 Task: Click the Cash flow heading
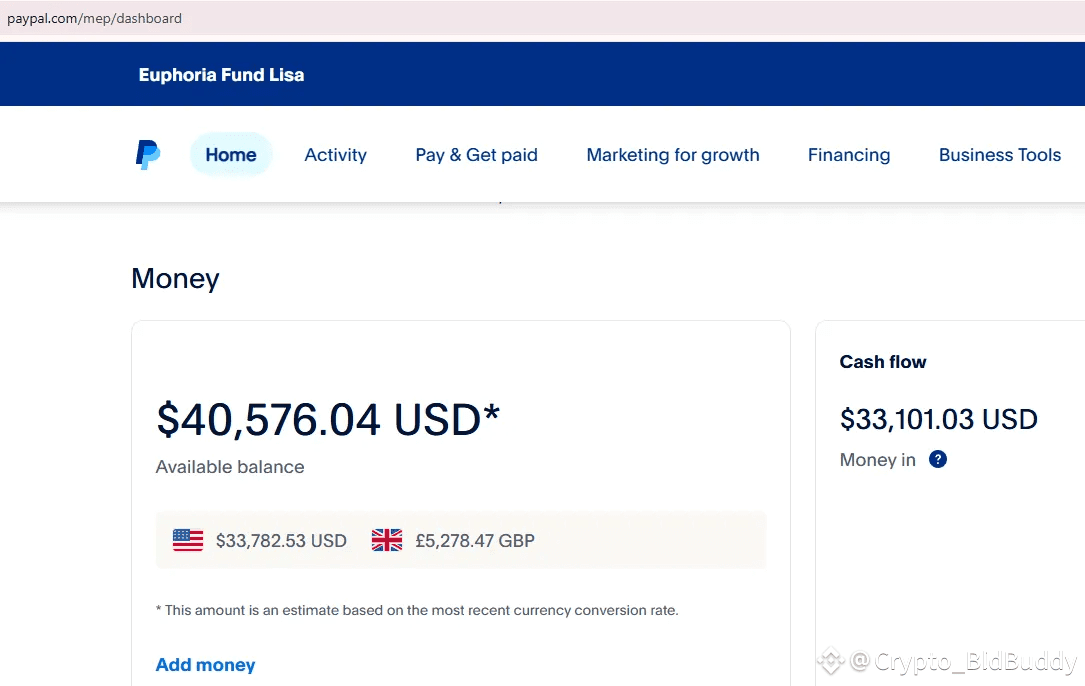[x=883, y=362]
